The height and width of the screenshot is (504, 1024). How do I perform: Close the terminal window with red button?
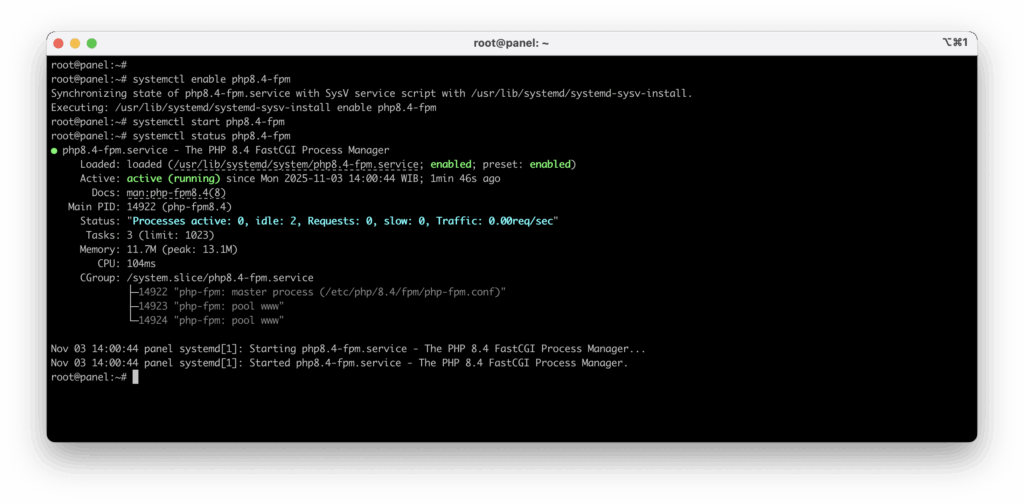(x=58, y=43)
